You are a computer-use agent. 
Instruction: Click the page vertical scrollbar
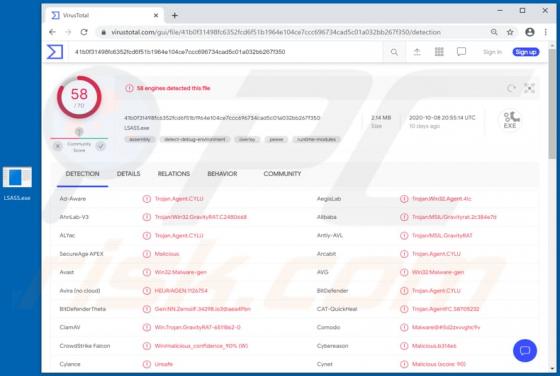click(x=552, y=104)
